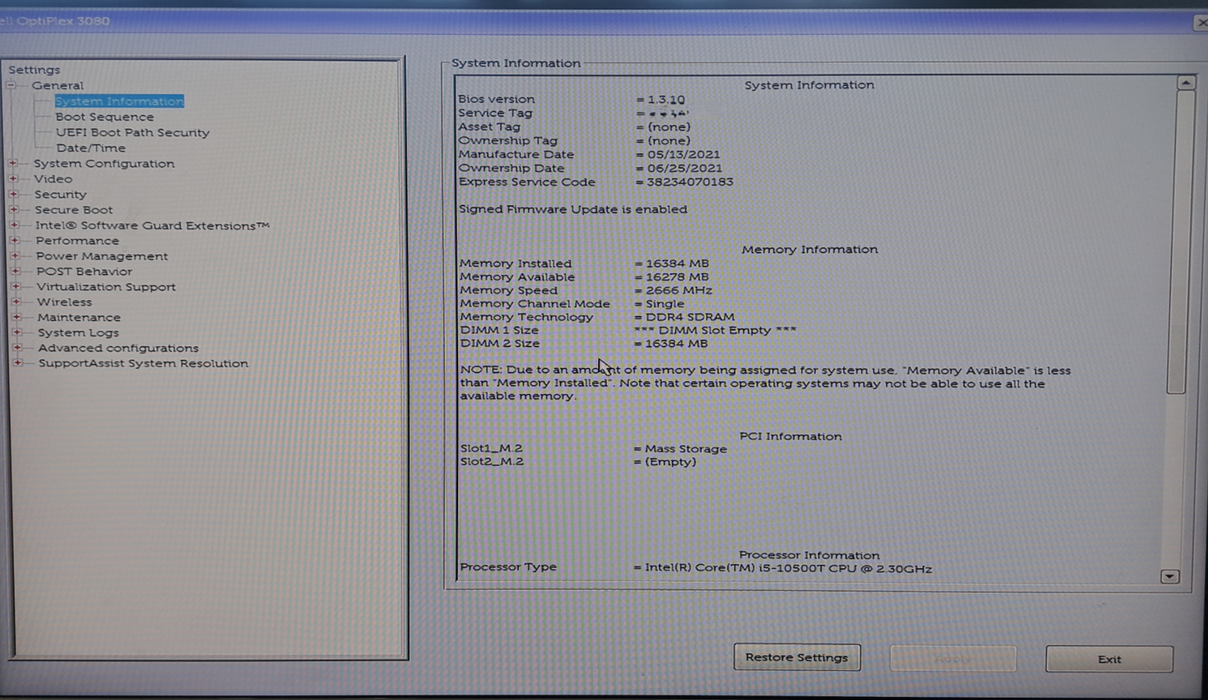The width and height of the screenshot is (1208, 700).
Task: Expand the Wireless node
Action: click(16, 302)
